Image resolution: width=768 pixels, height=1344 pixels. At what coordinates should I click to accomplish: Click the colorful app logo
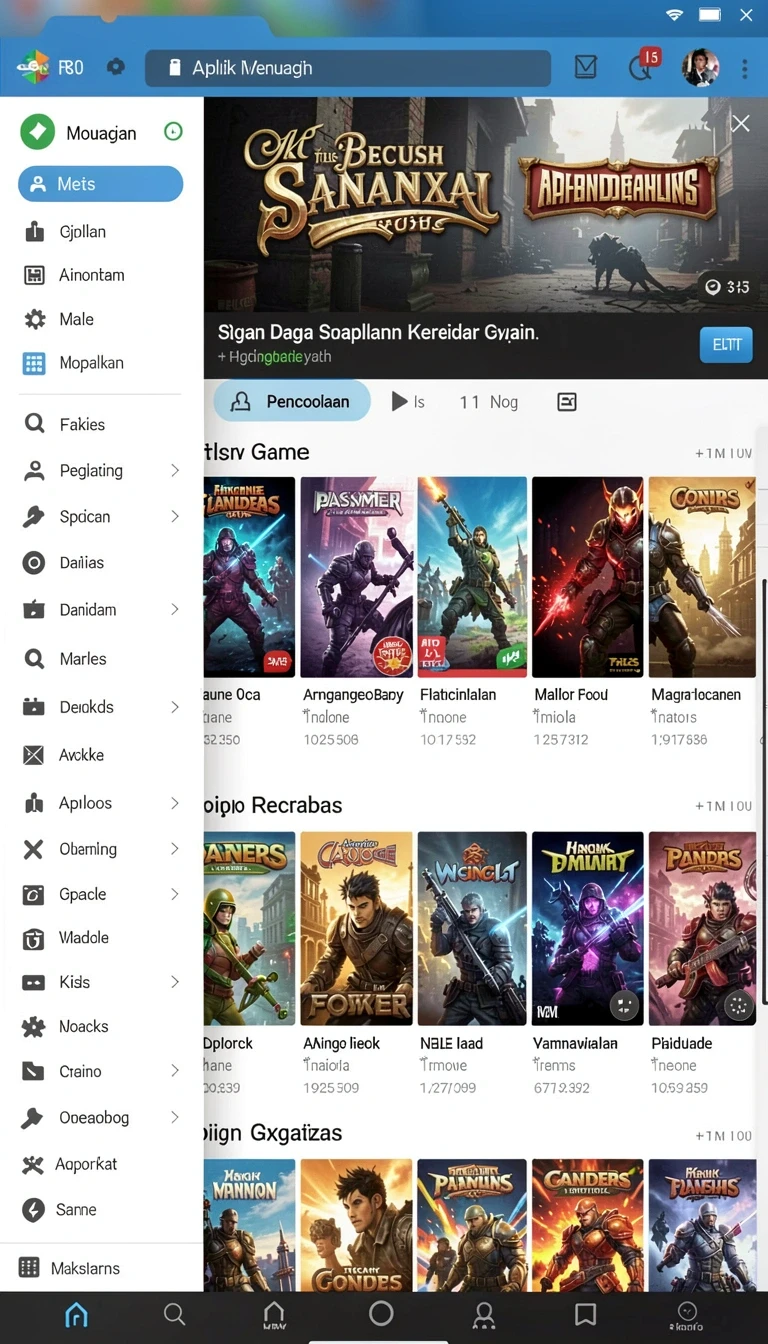coord(33,67)
